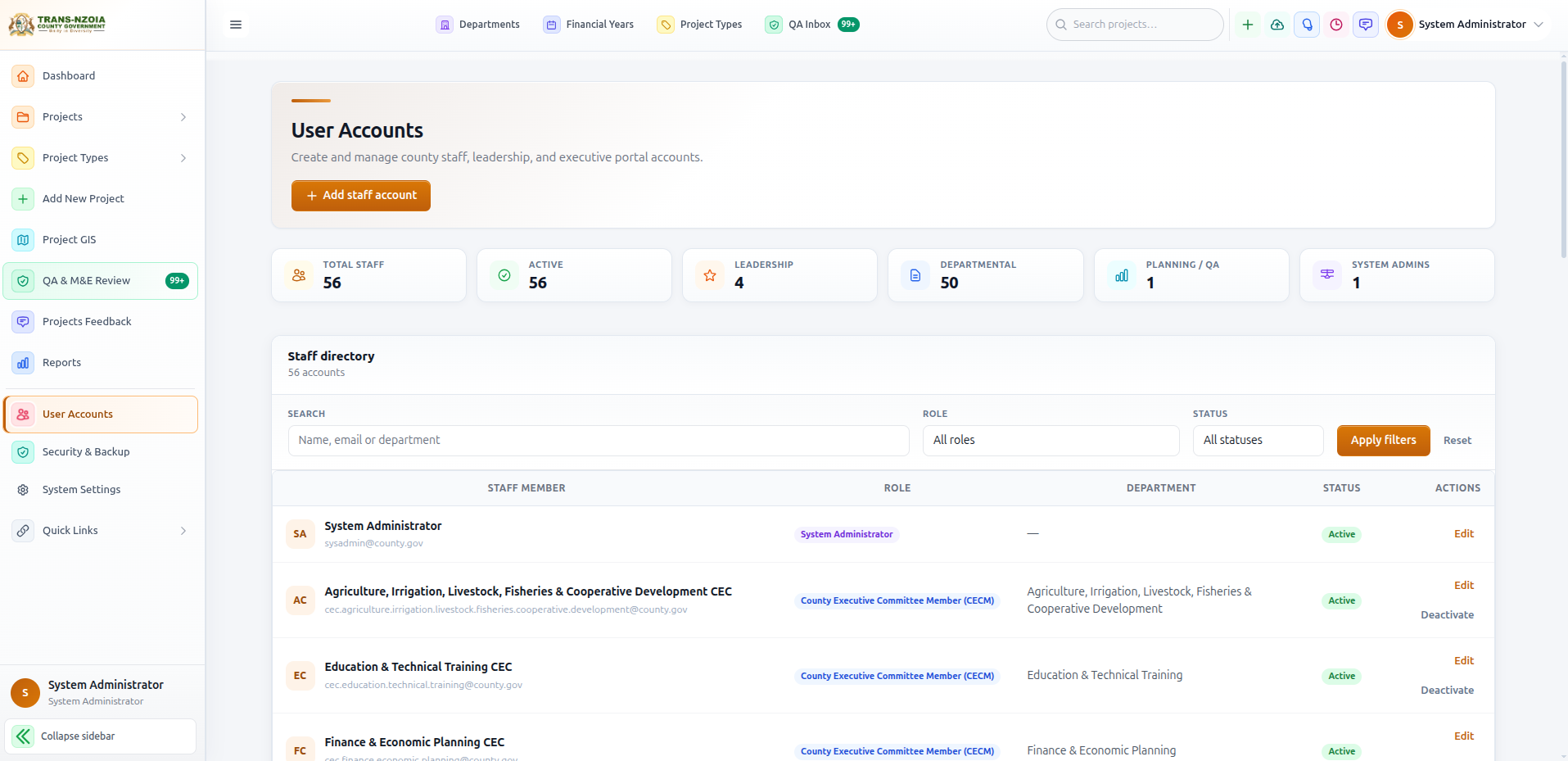Click the Quick Links chain icon
The height and width of the screenshot is (761, 1568).
click(x=23, y=531)
